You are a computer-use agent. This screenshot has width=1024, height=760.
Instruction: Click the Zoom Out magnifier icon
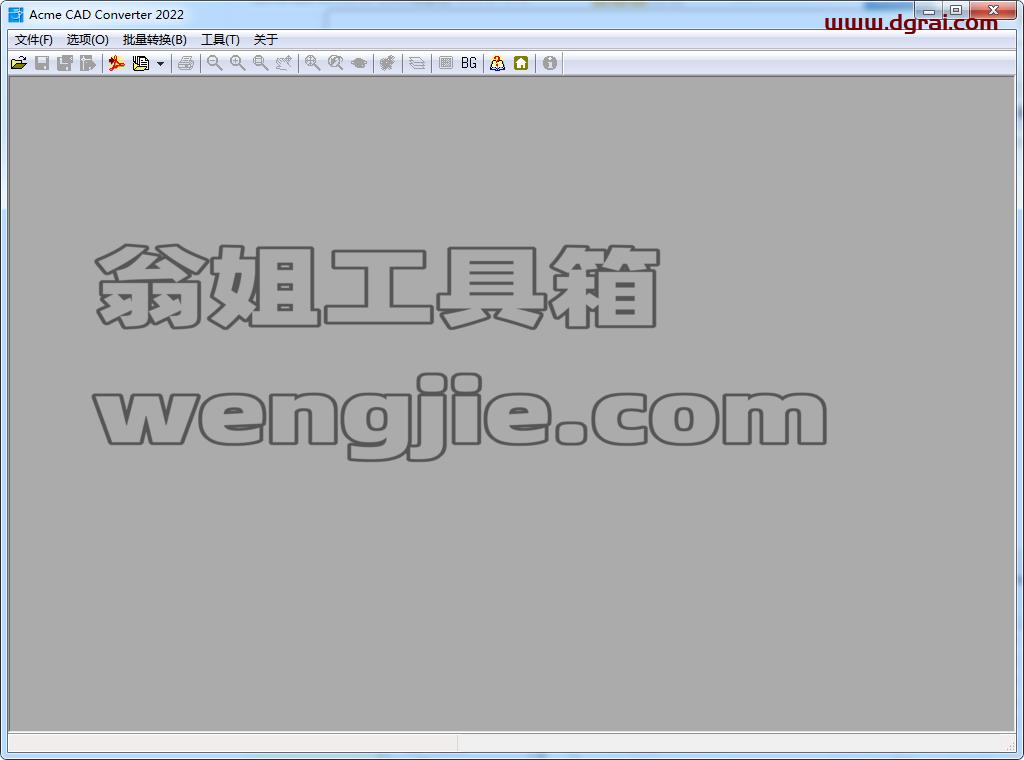[214, 63]
